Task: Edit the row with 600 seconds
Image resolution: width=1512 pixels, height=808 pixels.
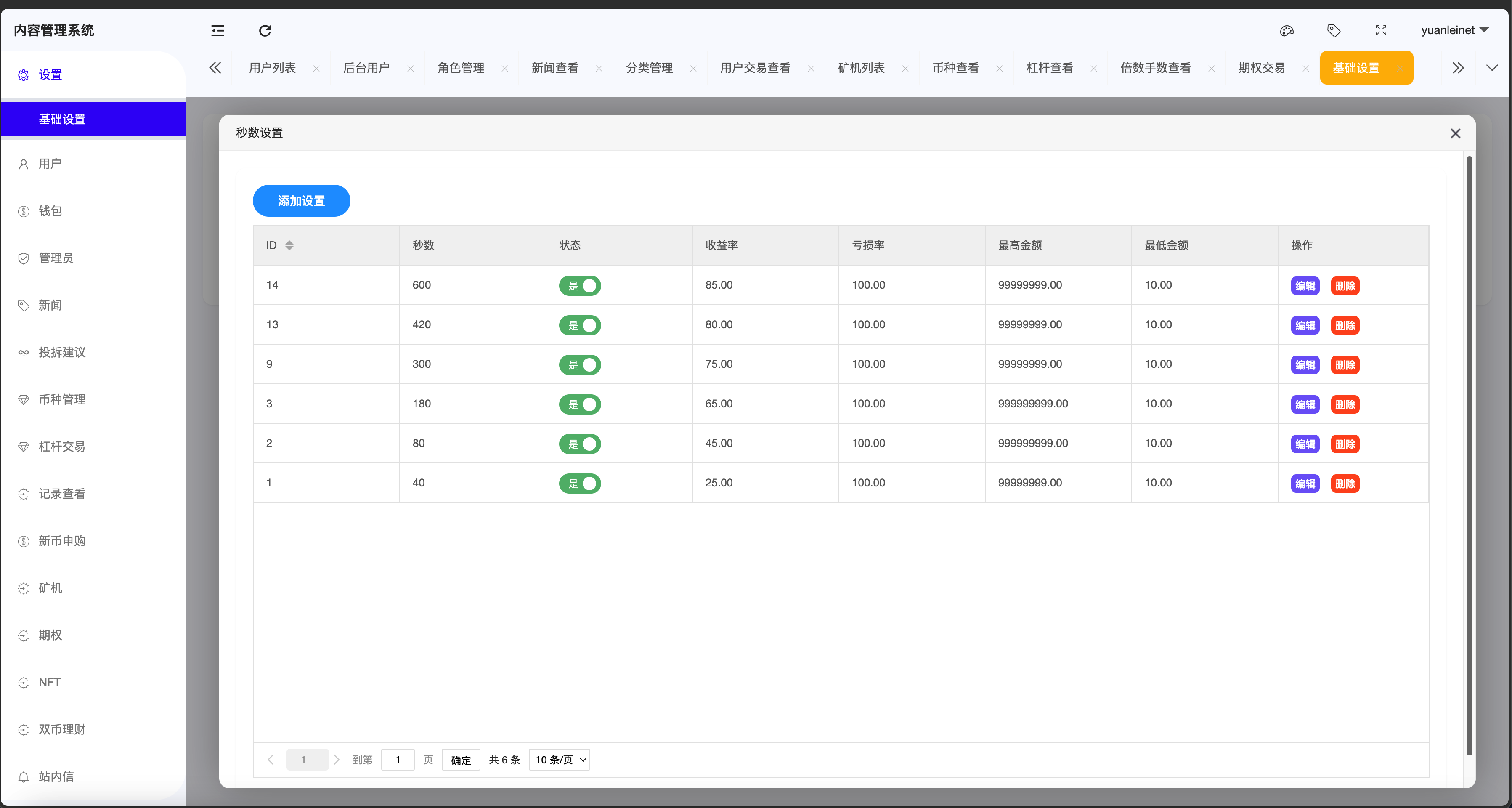Action: (x=1305, y=286)
